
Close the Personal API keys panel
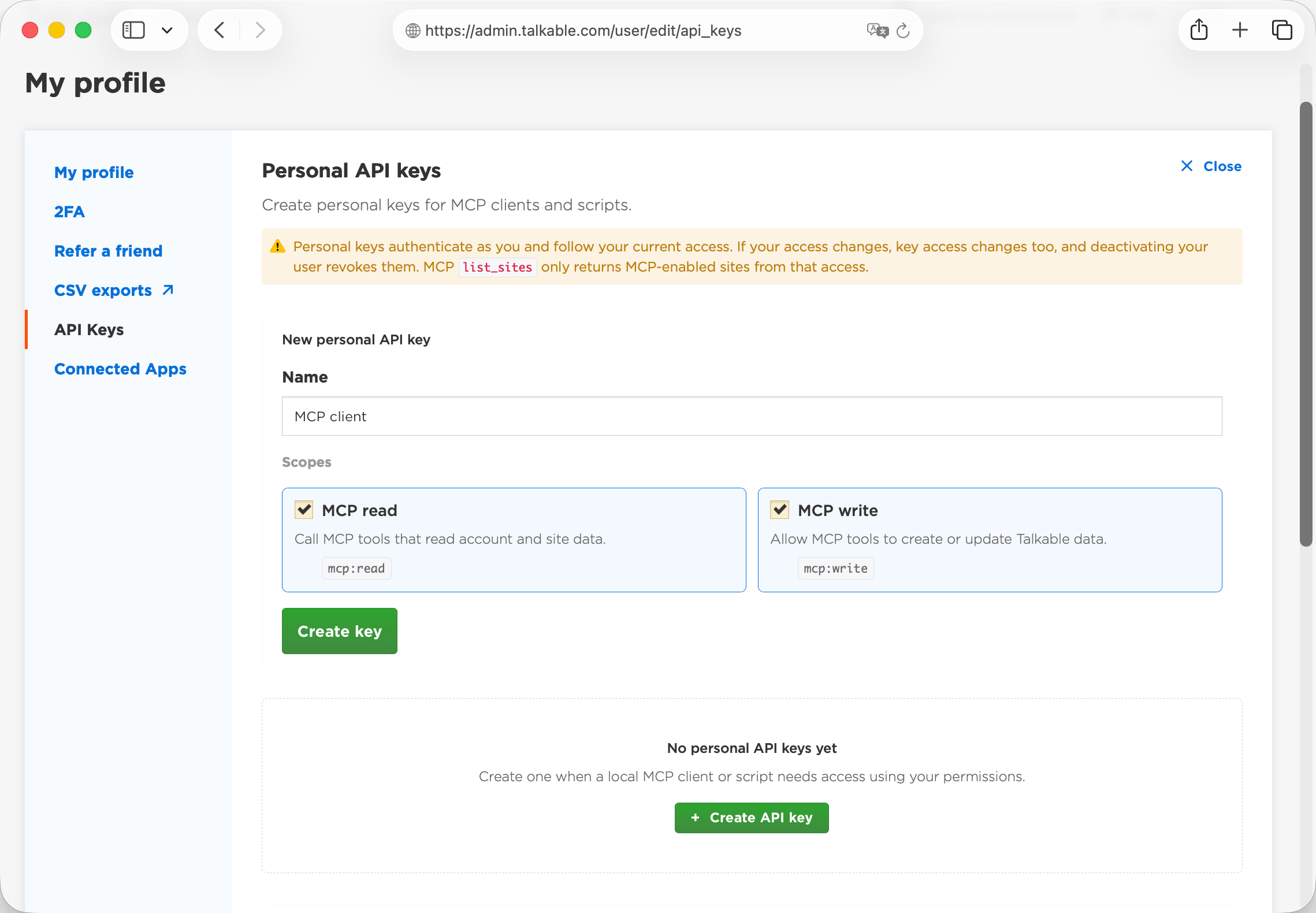[x=1211, y=166]
